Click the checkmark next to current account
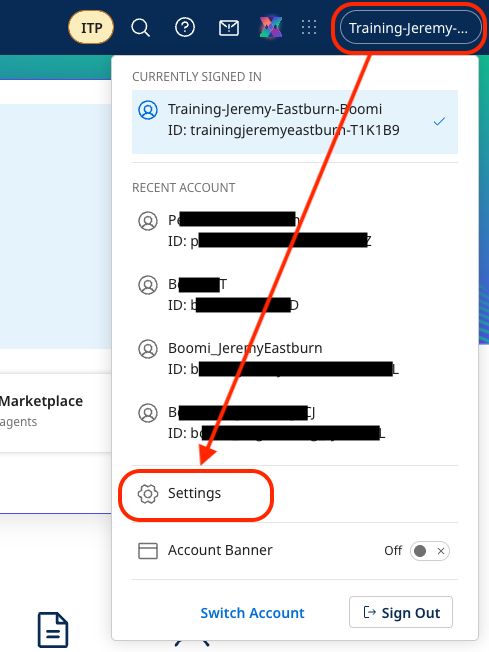The height and width of the screenshot is (652, 489). tap(439, 121)
